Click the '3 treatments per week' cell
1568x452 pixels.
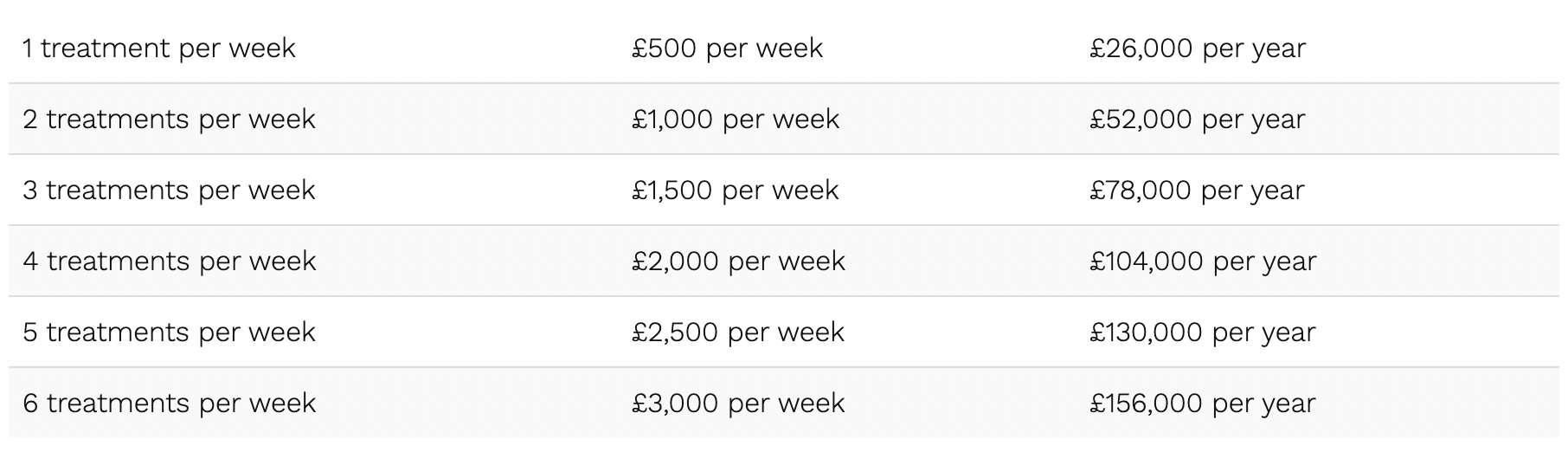(169, 190)
